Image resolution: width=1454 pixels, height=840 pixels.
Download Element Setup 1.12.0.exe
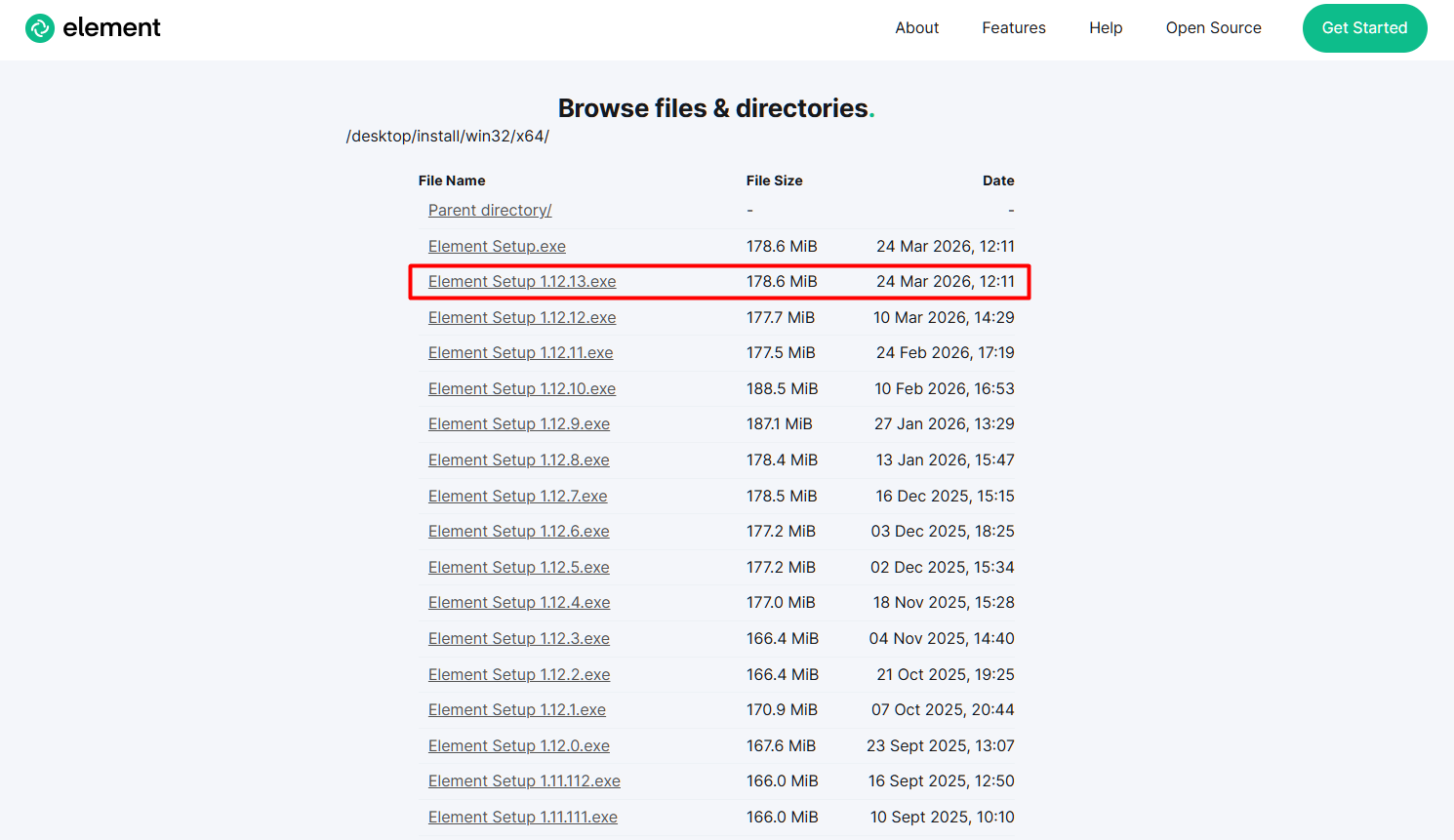pyautogui.click(x=519, y=746)
